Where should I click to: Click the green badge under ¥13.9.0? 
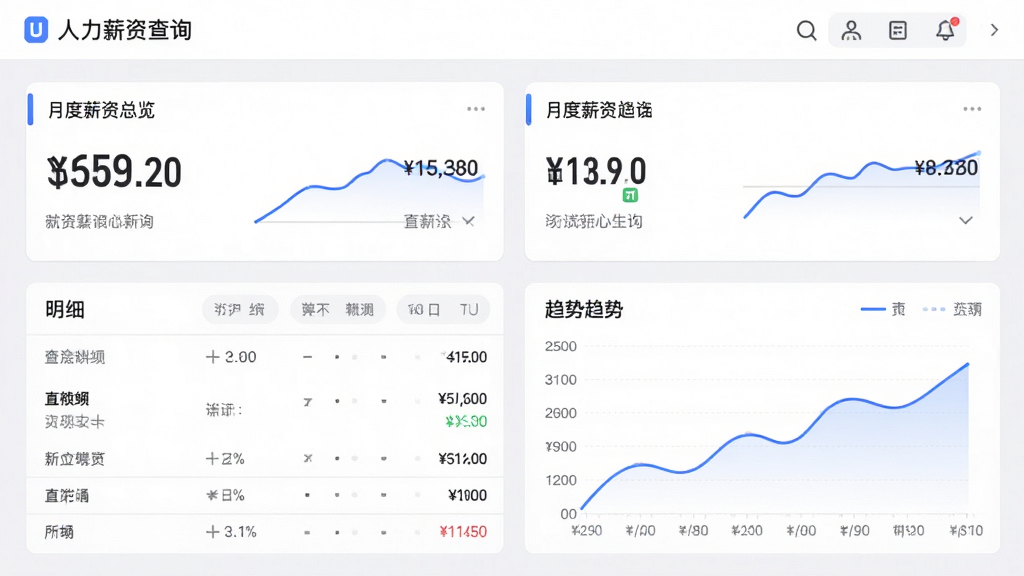[x=630, y=195]
